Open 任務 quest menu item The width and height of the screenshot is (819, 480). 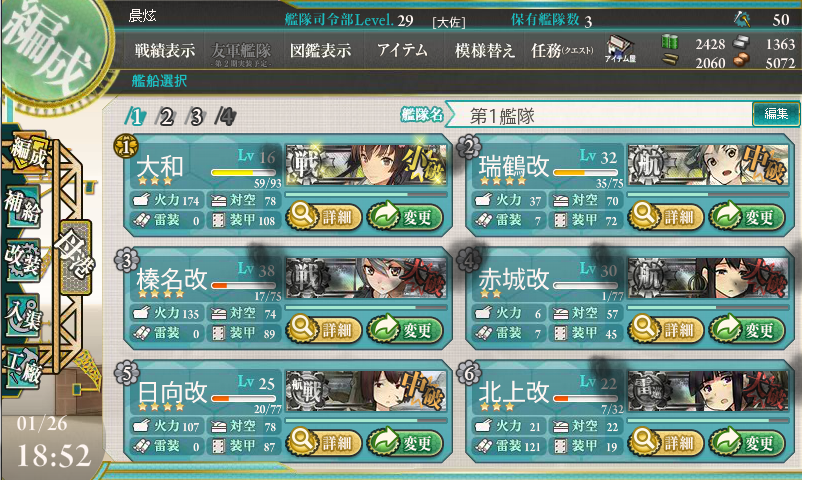pyautogui.click(x=562, y=50)
